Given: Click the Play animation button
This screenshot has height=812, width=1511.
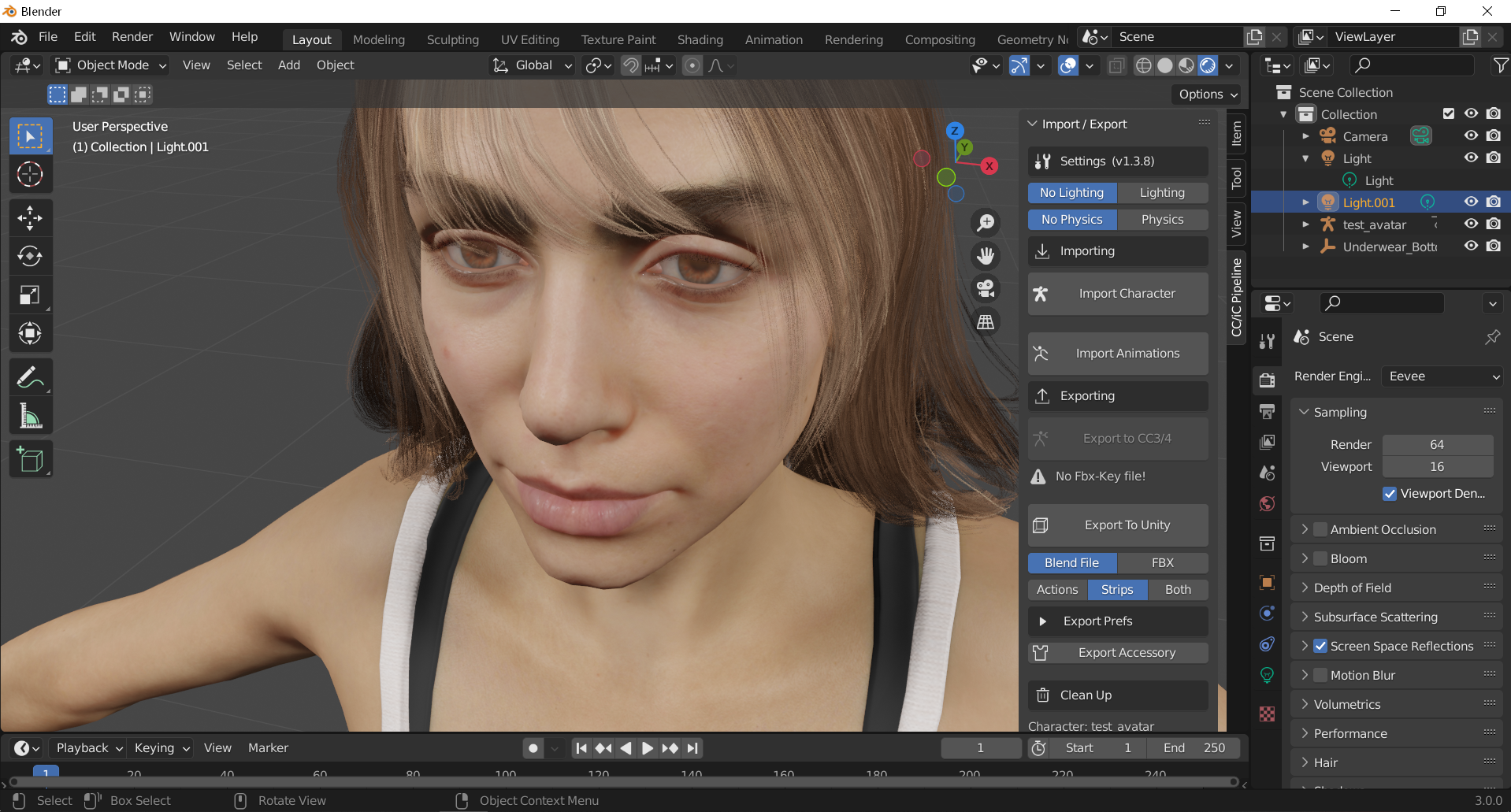Looking at the screenshot, I should tap(647, 748).
